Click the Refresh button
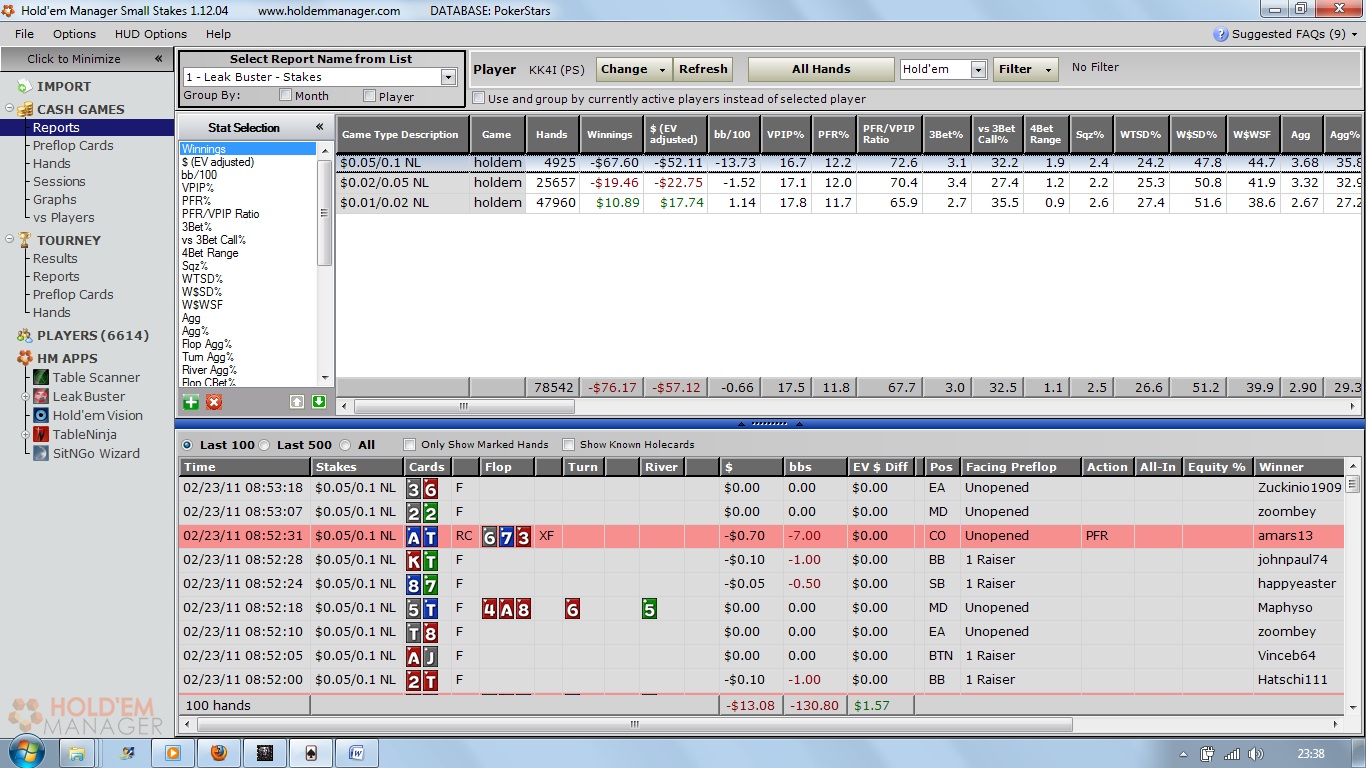This screenshot has height=768, width=1366. pyautogui.click(x=703, y=70)
